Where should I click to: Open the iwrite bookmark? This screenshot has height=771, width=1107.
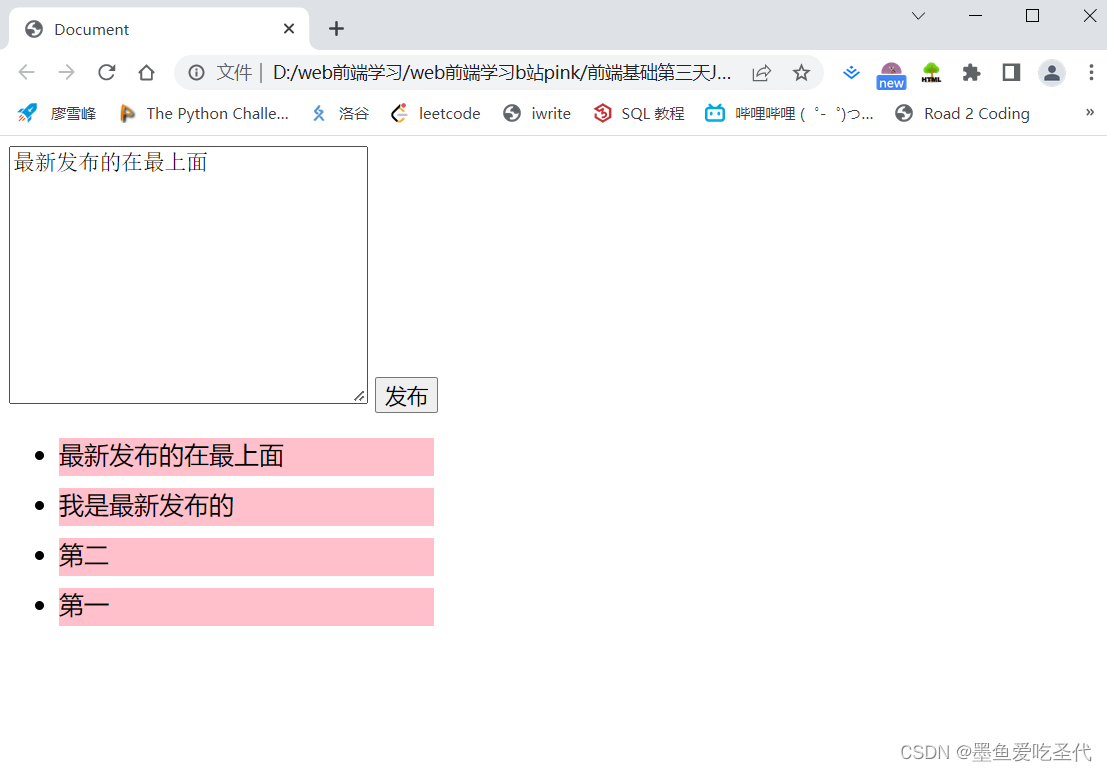[x=537, y=113]
